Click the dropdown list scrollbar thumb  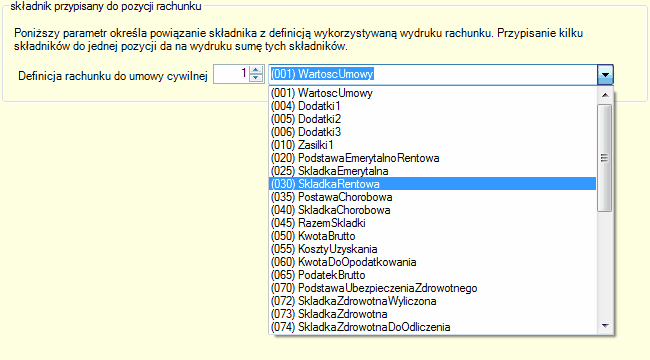click(x=605, y=158)
